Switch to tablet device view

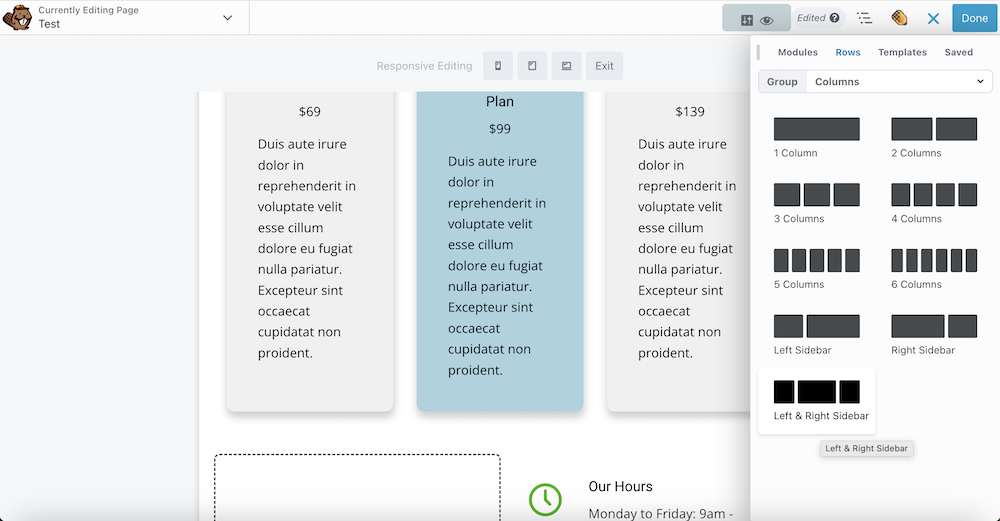pyautogui.click(x=532, y=66)
